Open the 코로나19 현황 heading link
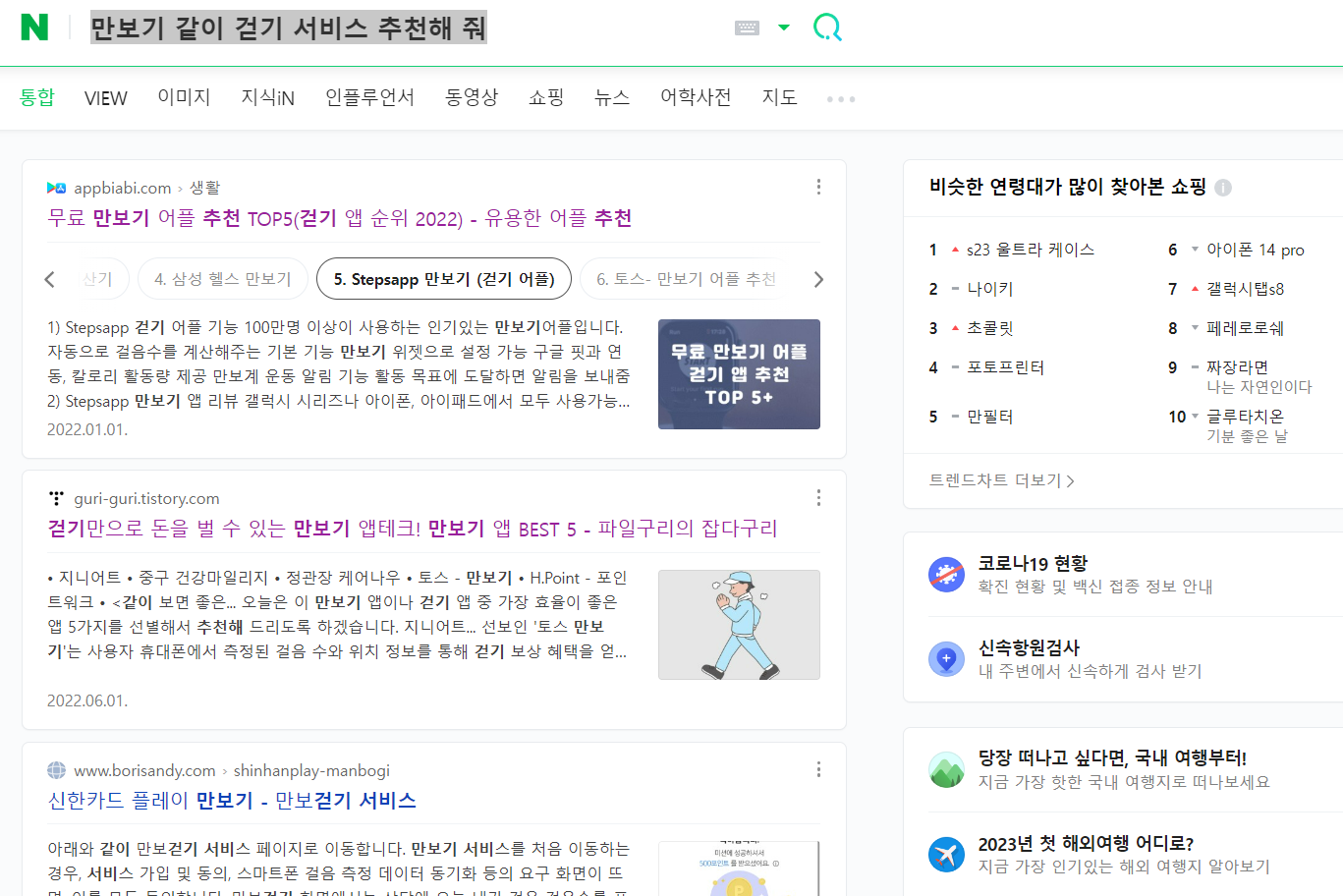This screenshot has width=1343, height=896. (1034, 563)
